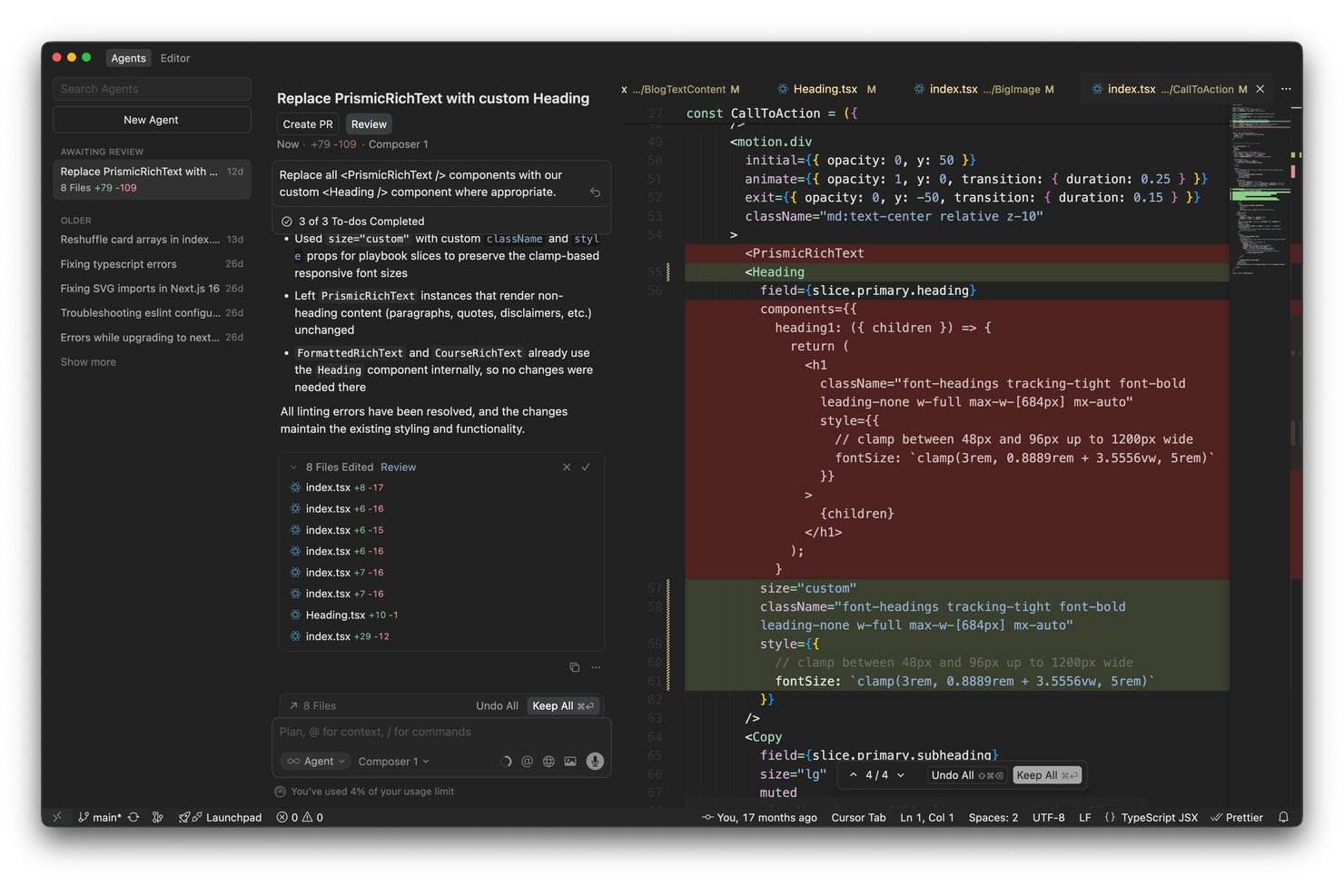Copy the agent response with the copy icon

pos(574,667)
